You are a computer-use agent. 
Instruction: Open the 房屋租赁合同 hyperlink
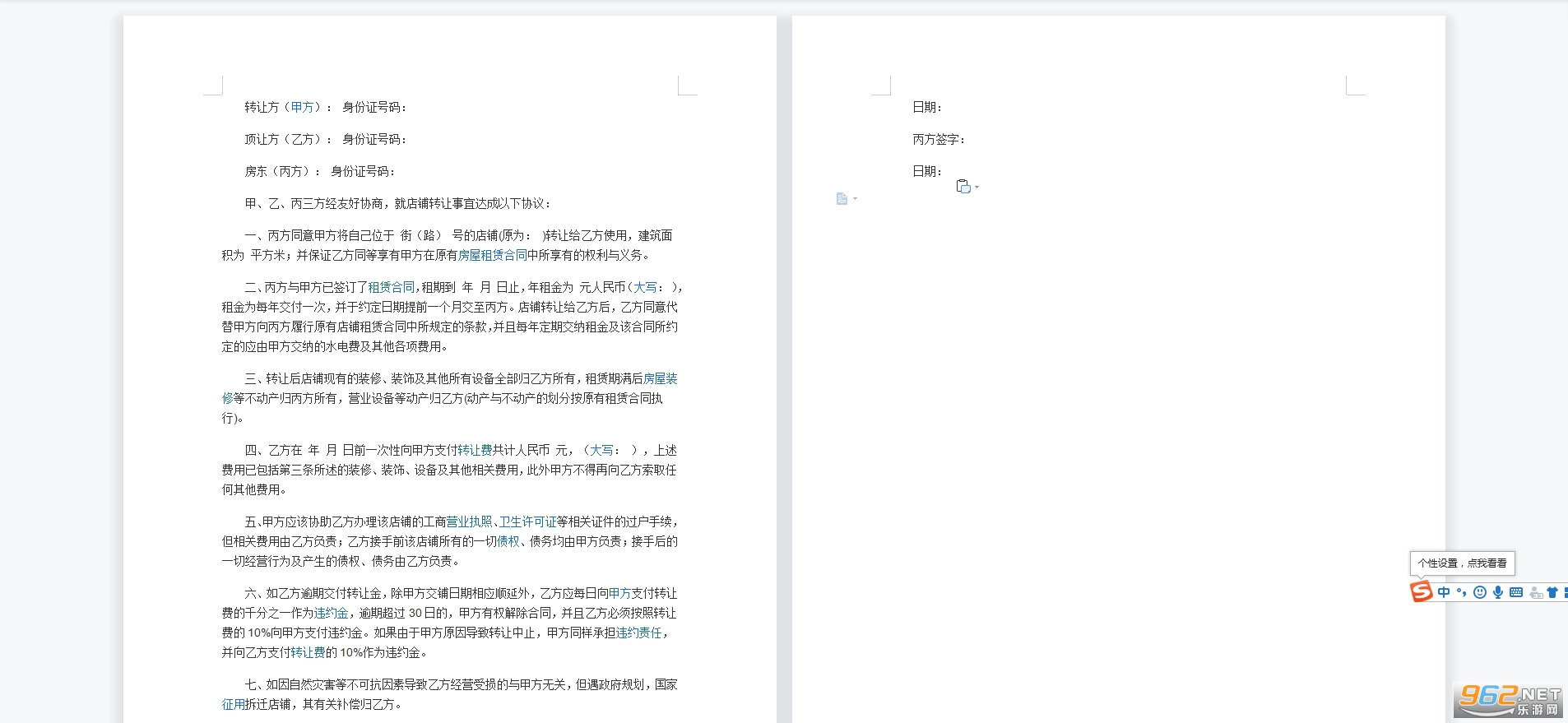click(x=492, y=255)
